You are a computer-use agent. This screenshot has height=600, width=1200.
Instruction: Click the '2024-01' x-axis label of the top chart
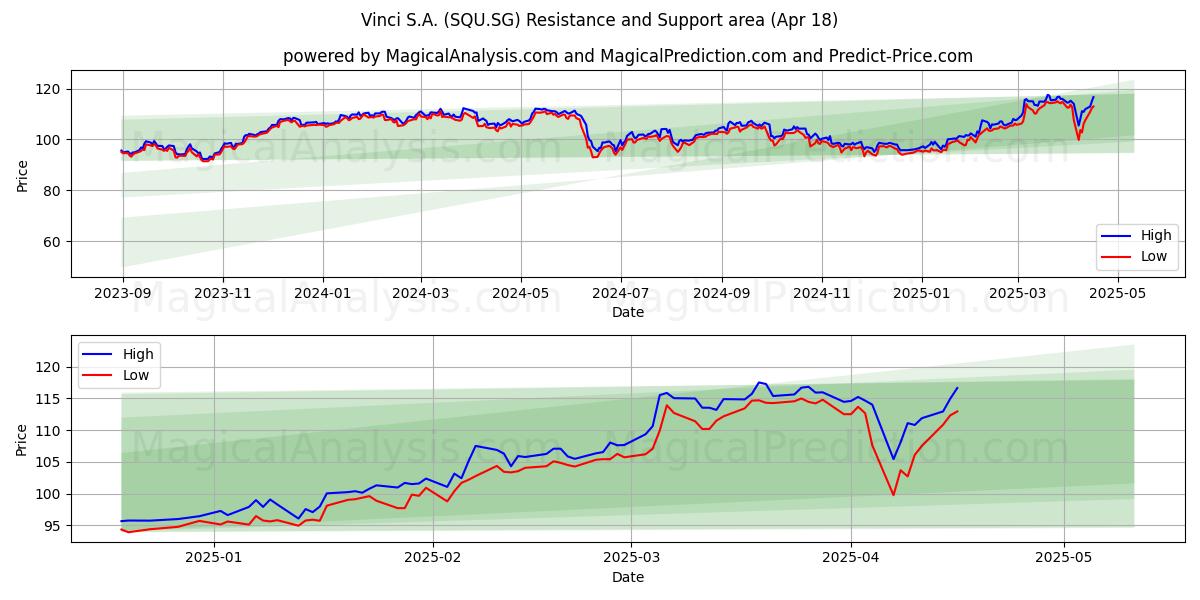pos(323,295)
